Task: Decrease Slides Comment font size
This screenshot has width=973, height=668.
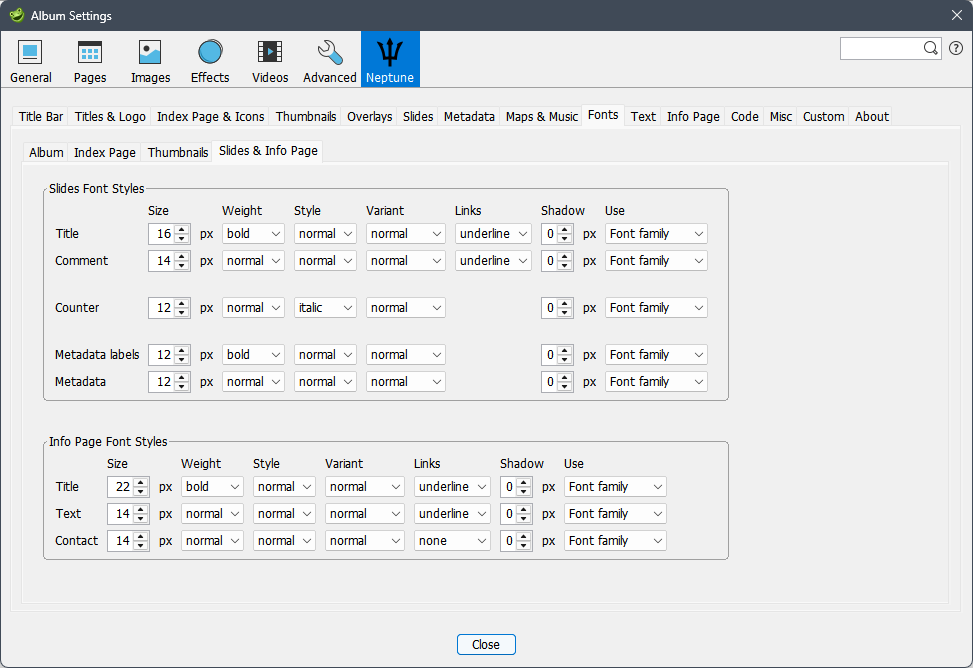Action: (x=182, y=266)
